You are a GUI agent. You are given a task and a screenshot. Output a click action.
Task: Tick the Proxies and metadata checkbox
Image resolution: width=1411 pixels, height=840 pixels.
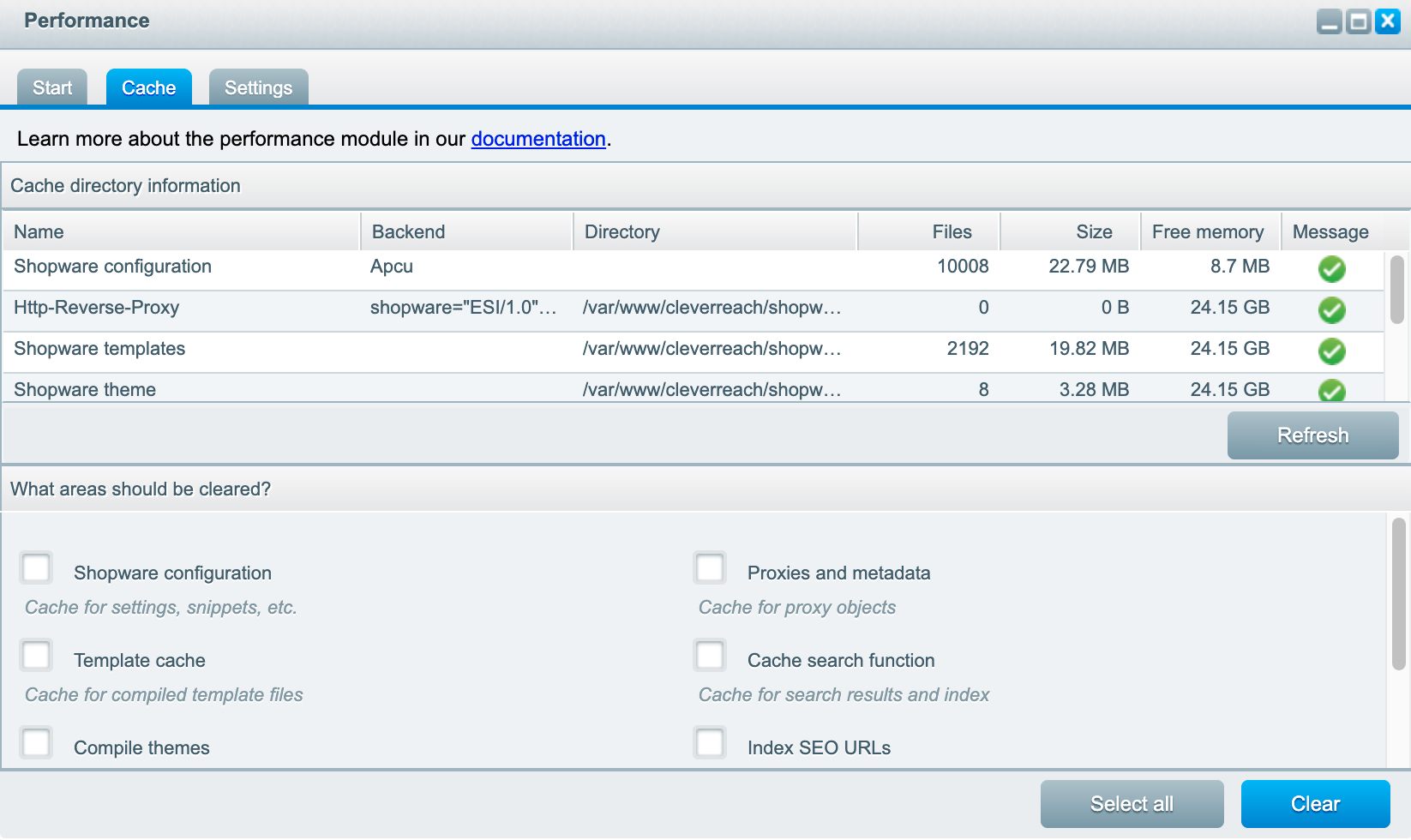(x=711, y=568)
